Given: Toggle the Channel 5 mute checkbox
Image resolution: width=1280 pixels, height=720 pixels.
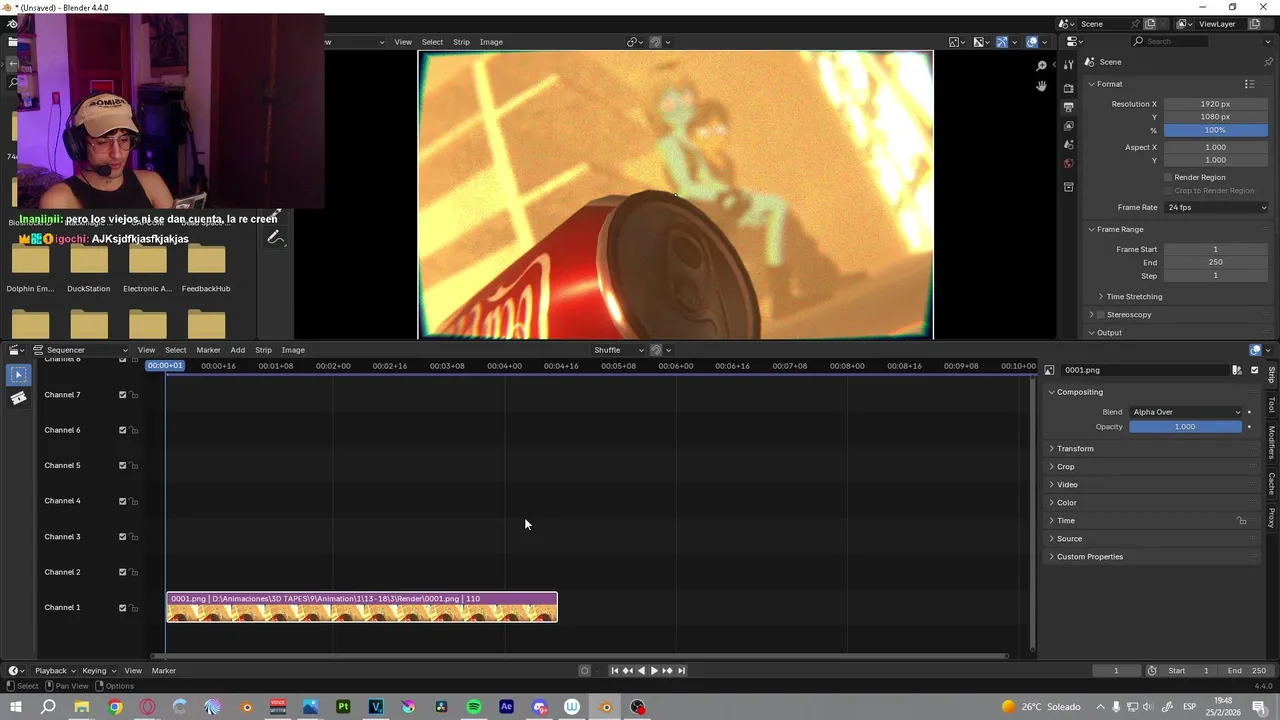Looking at the screenshot, I should [x=123, y=466].
